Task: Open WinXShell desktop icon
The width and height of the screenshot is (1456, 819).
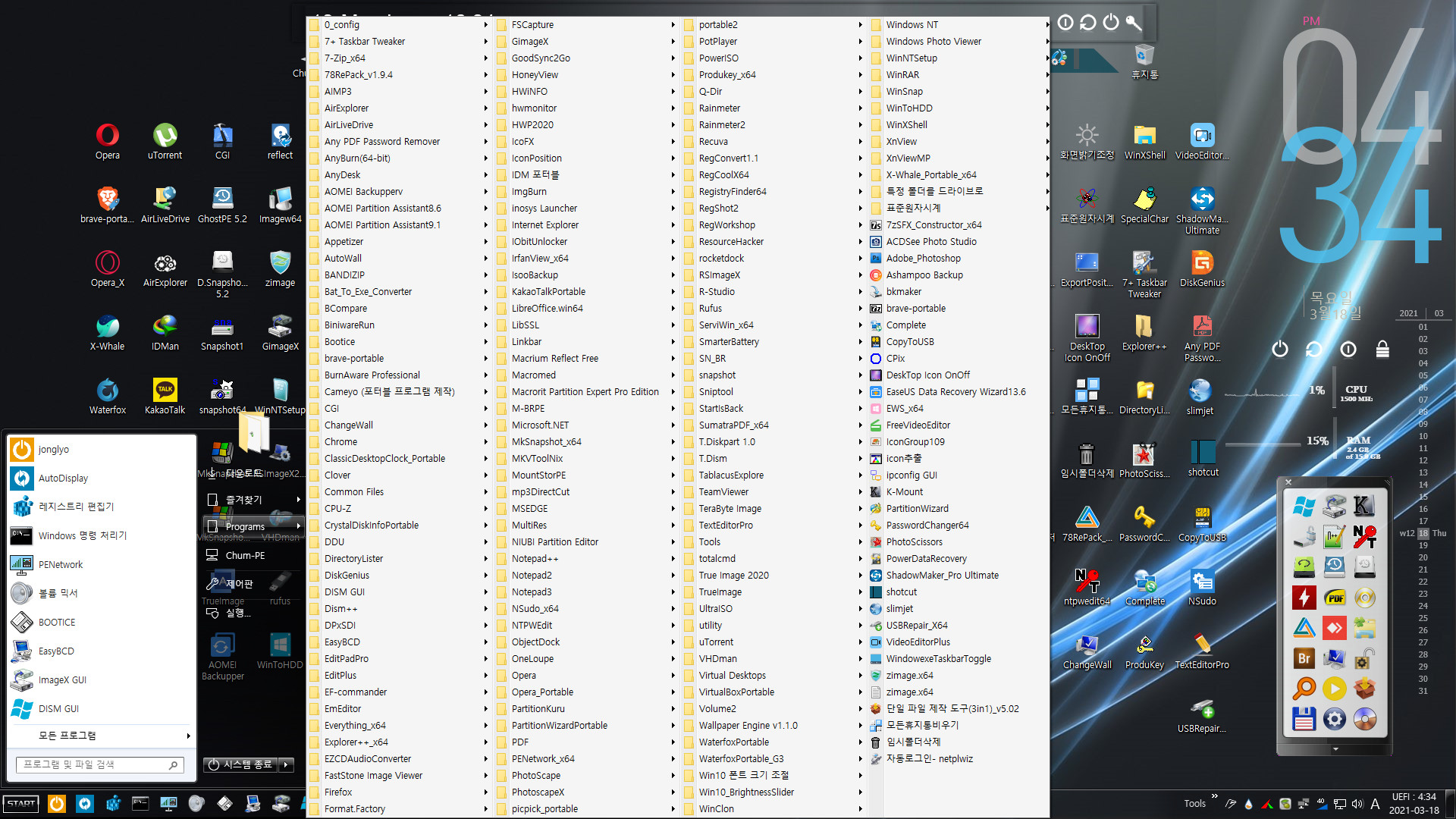Action: tap(1144, 141)
